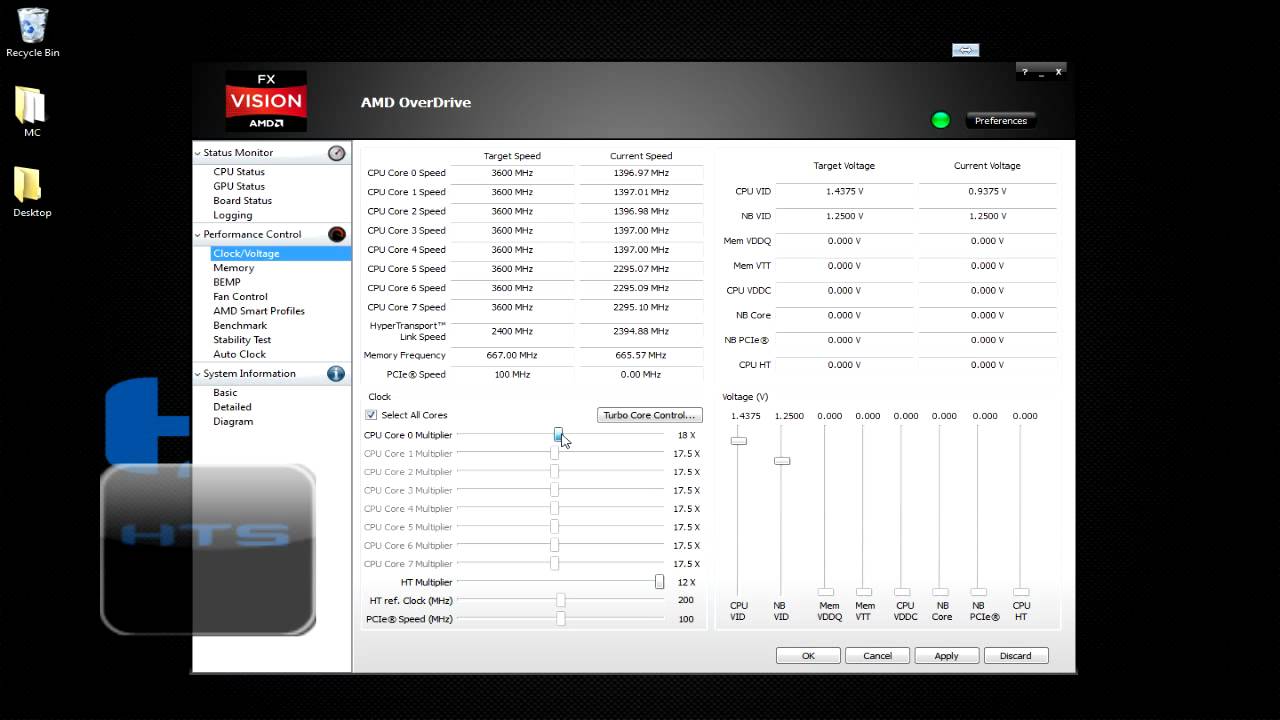
Task: Click the NB PCIe voltage slider handle
Action: [x=979, y=592]
